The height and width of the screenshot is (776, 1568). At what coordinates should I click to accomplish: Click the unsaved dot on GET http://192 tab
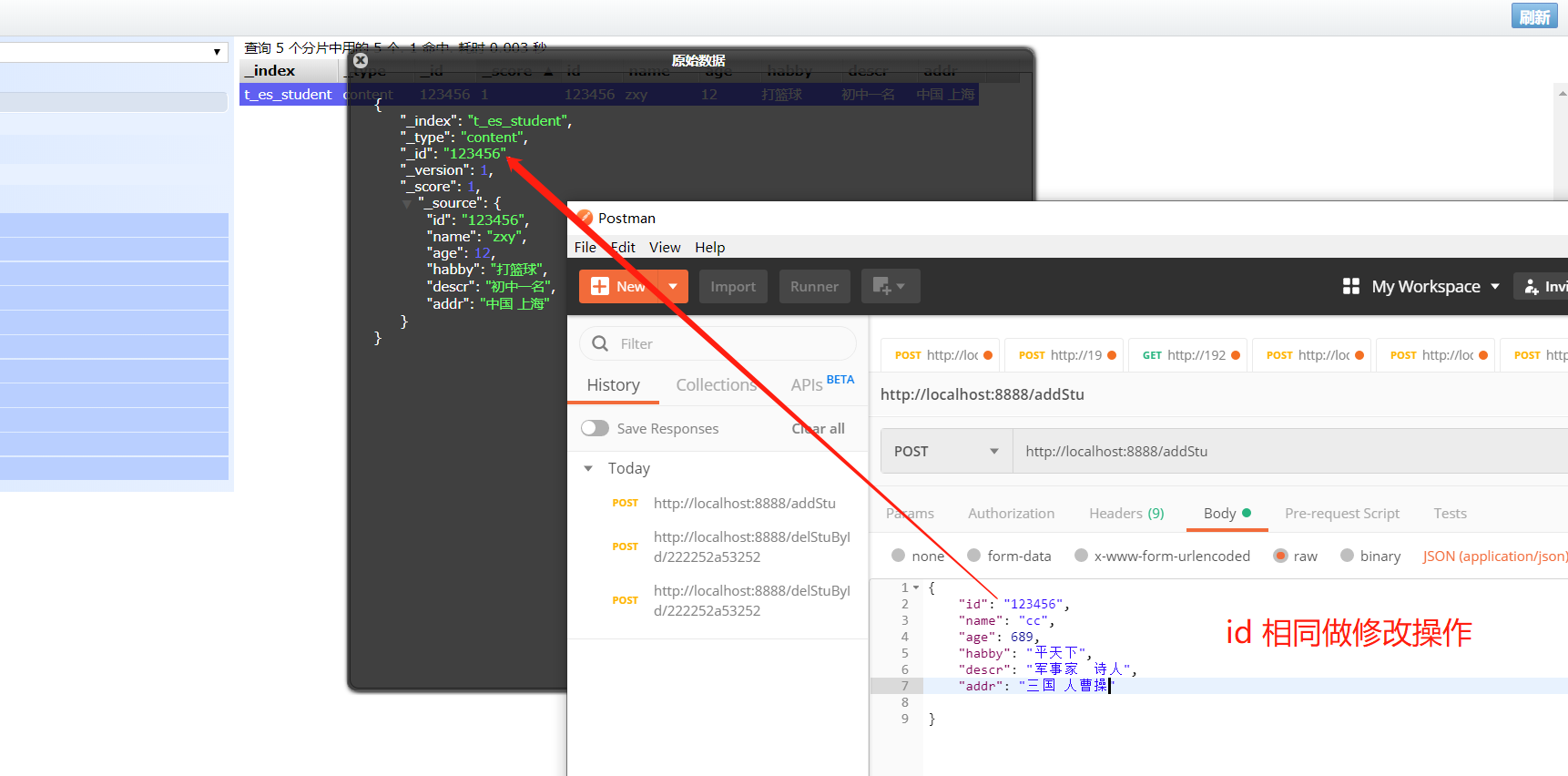pos(1236,355)
